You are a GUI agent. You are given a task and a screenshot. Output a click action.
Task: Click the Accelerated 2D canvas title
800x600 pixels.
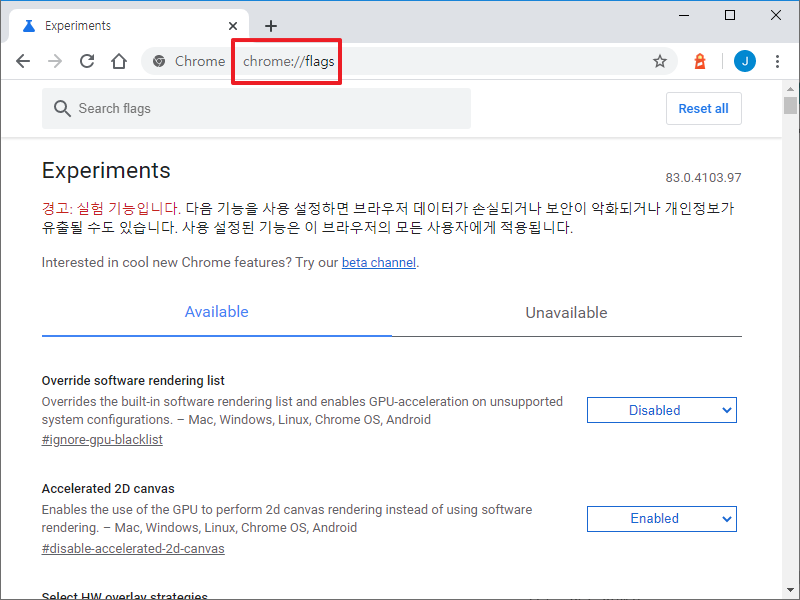(x=108, y=489)
